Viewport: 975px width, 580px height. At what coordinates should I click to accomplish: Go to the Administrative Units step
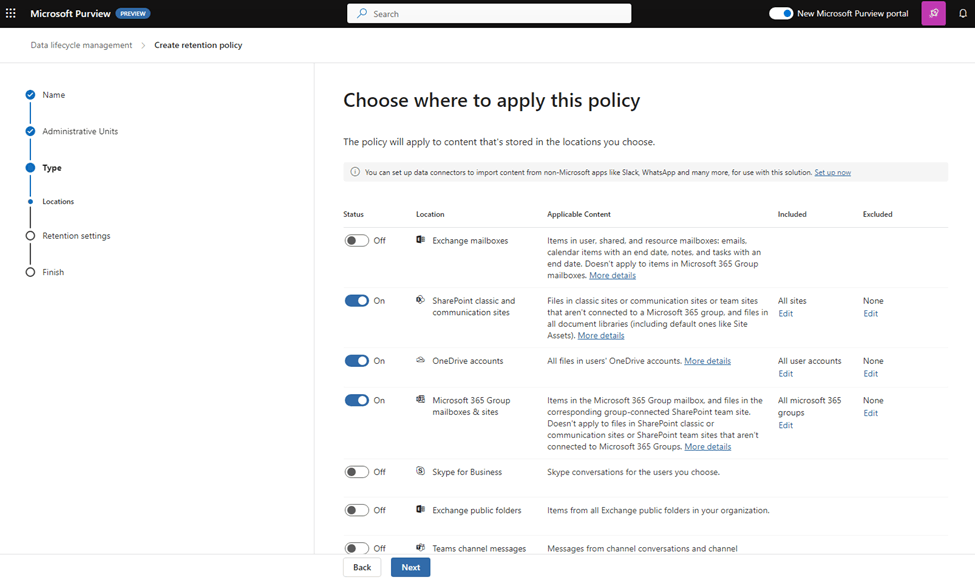[x=80, y=131]
